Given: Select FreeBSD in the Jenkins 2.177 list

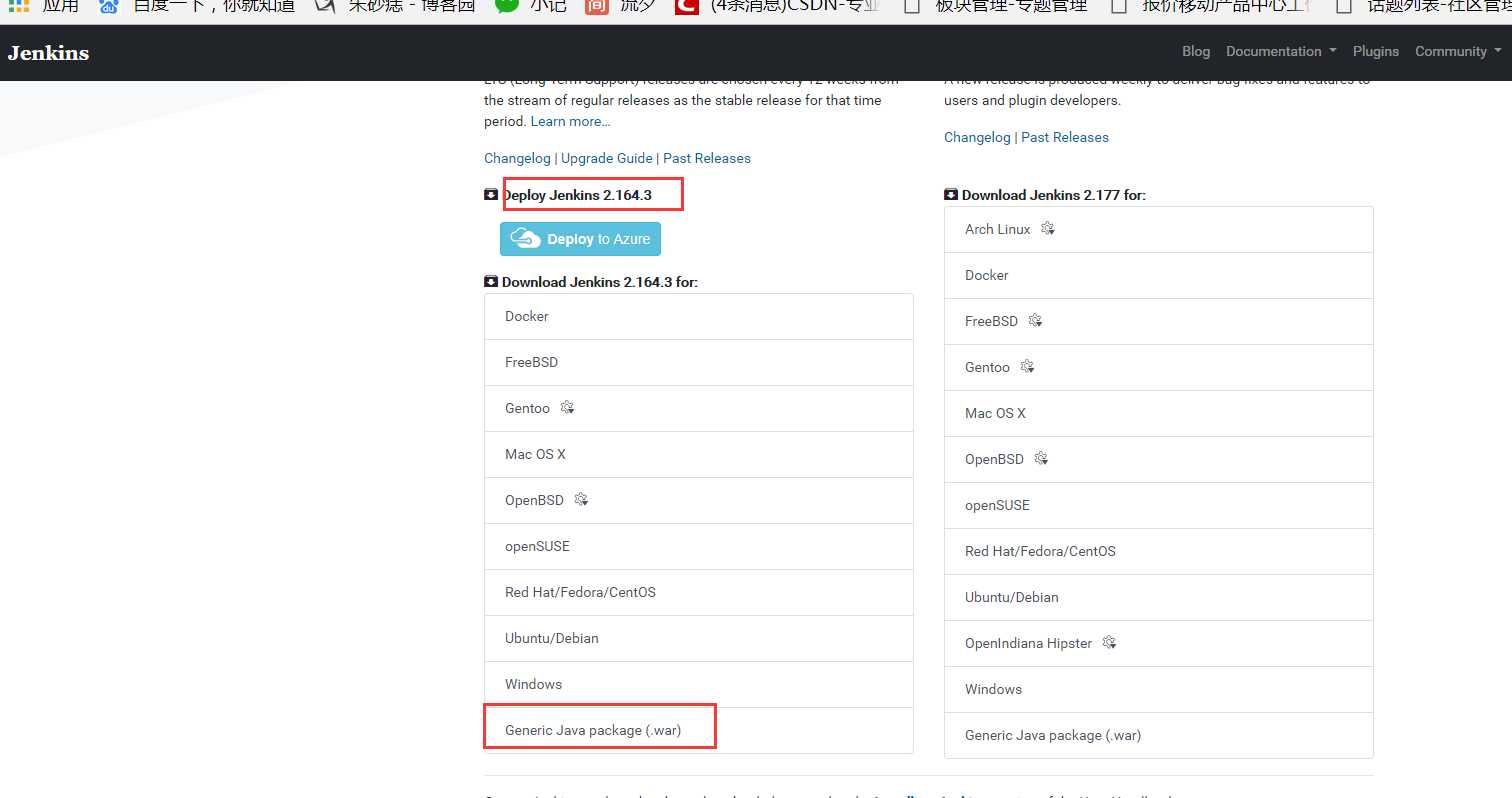Looking at the screenshot, I should pyautogui.click(x=1159, y=321).
